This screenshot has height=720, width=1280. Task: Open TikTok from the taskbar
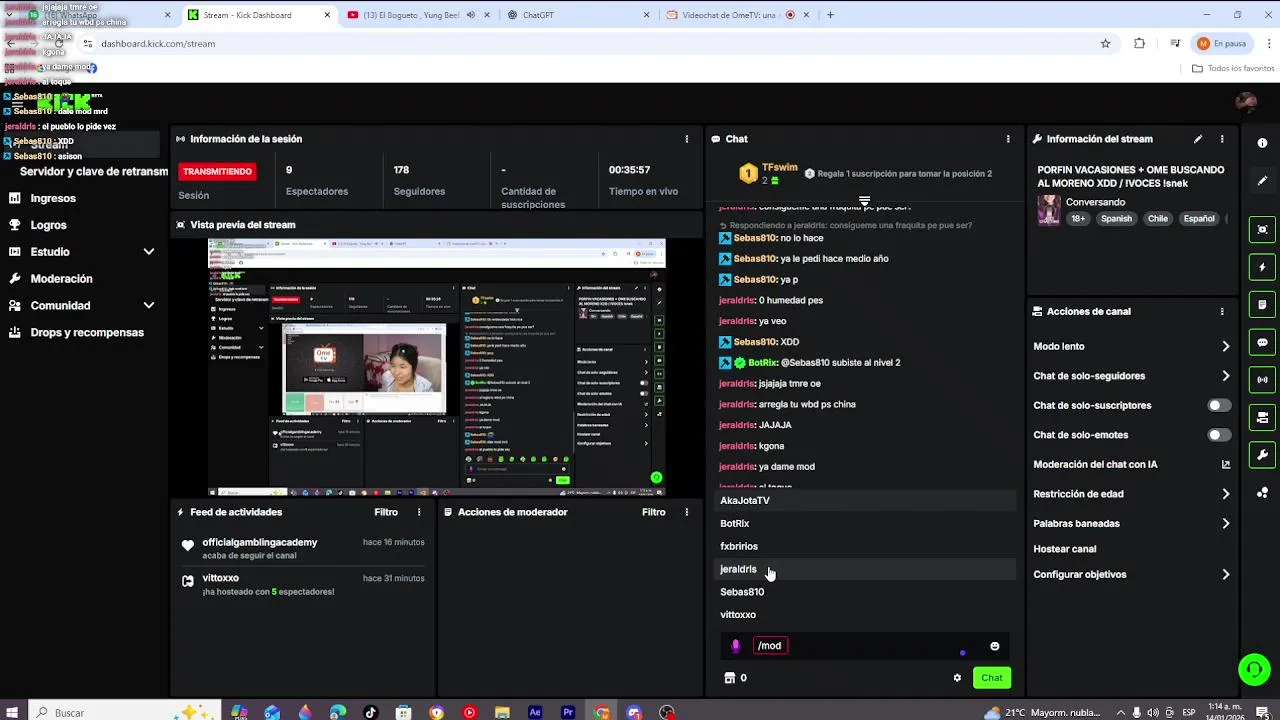click(x=371, y=712)
